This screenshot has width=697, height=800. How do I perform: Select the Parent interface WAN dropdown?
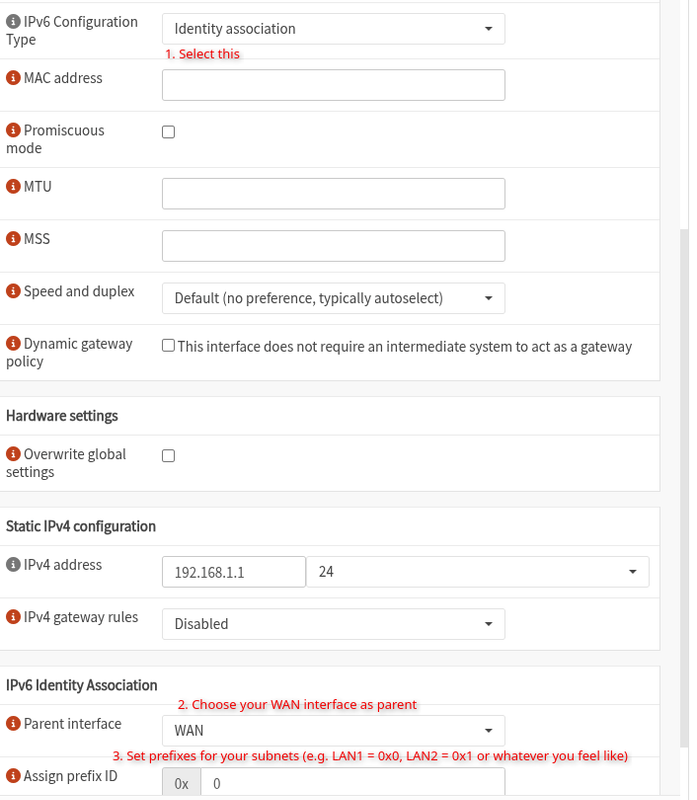[x=334, y=731]
